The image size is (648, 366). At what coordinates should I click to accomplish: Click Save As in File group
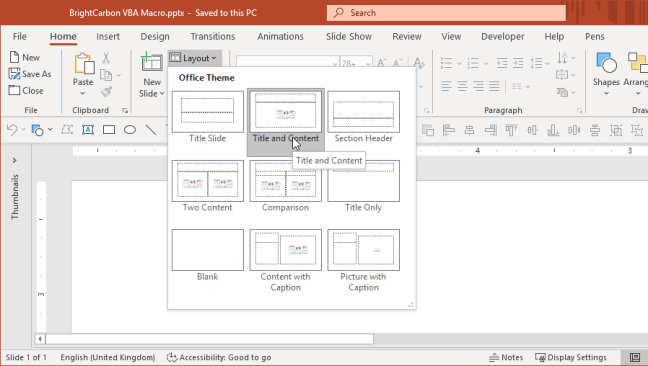coord(30,74)
